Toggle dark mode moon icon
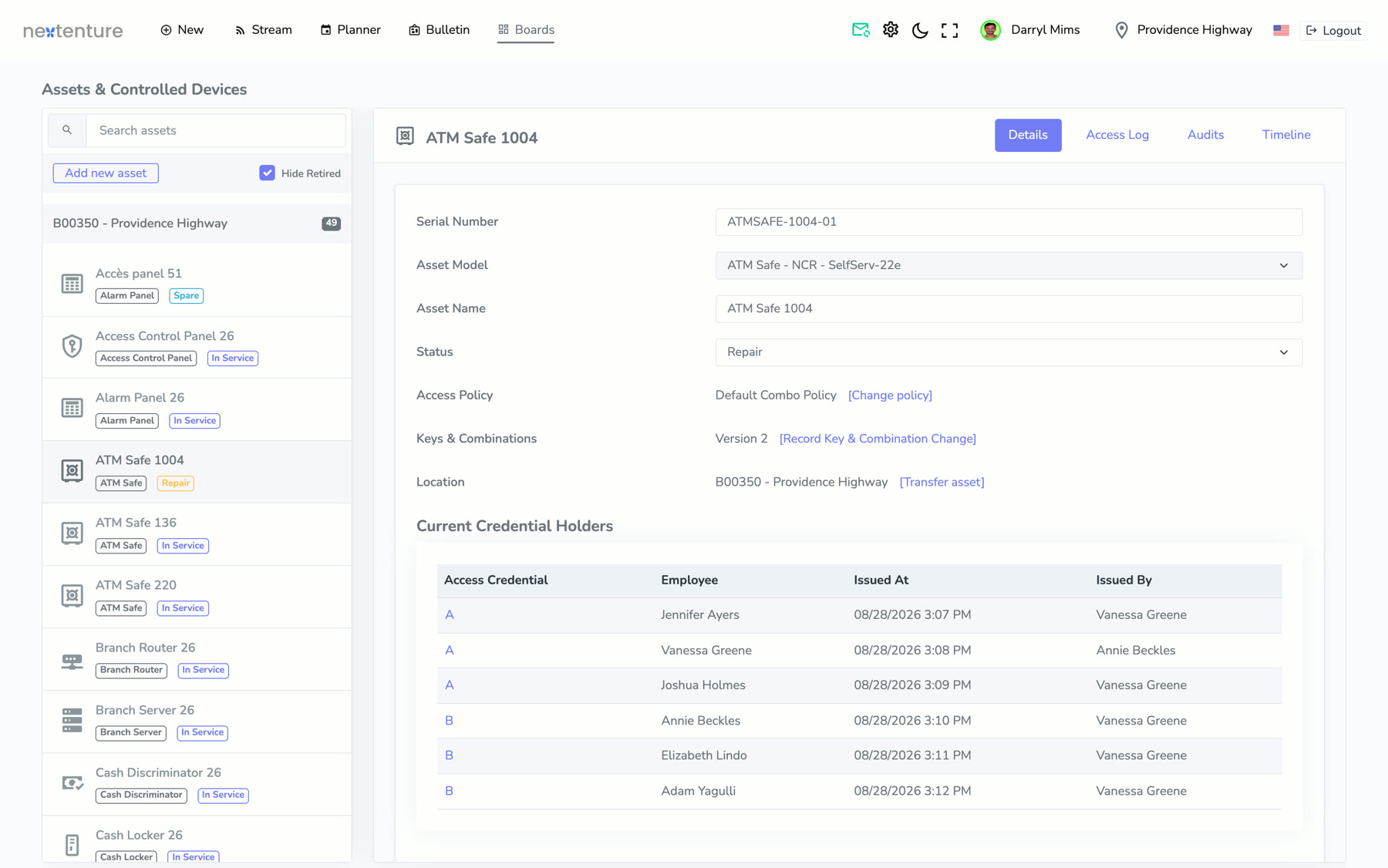The height and width of the screenshot is (868, 1388). click(920, 30)
